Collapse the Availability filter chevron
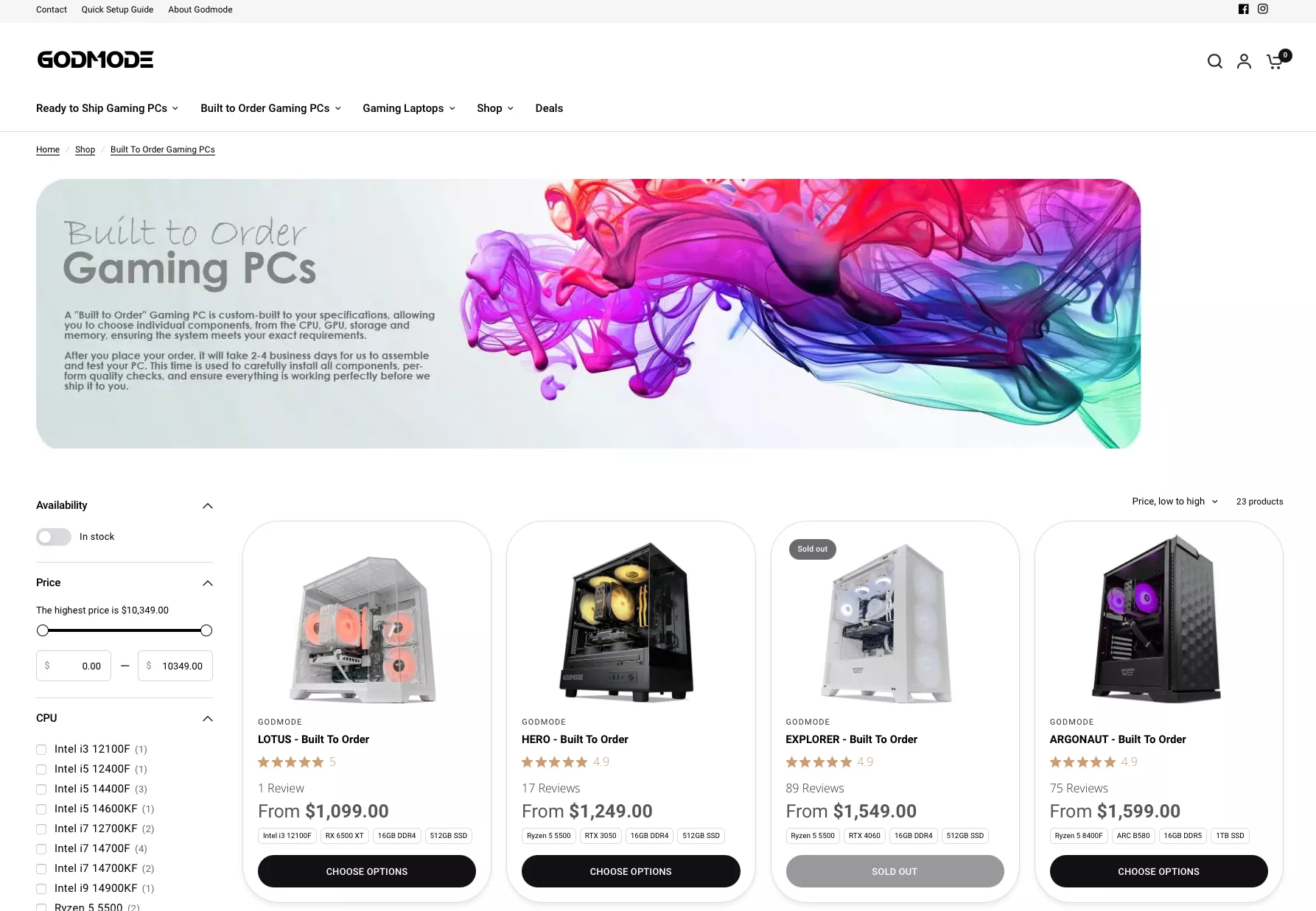 207,506
